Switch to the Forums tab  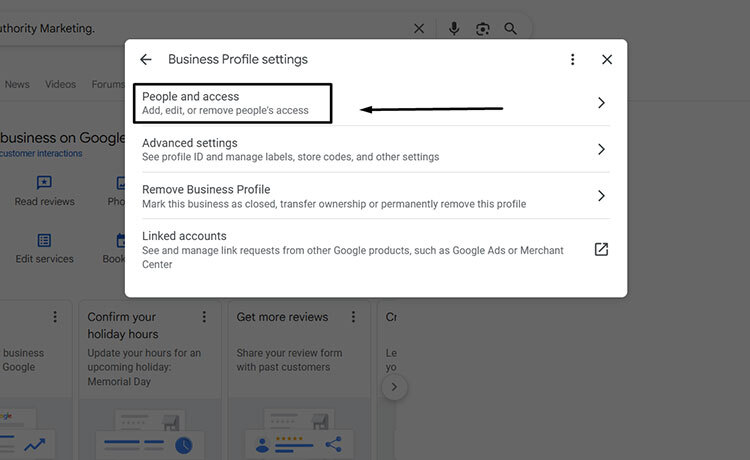click(x=108, y=84)
